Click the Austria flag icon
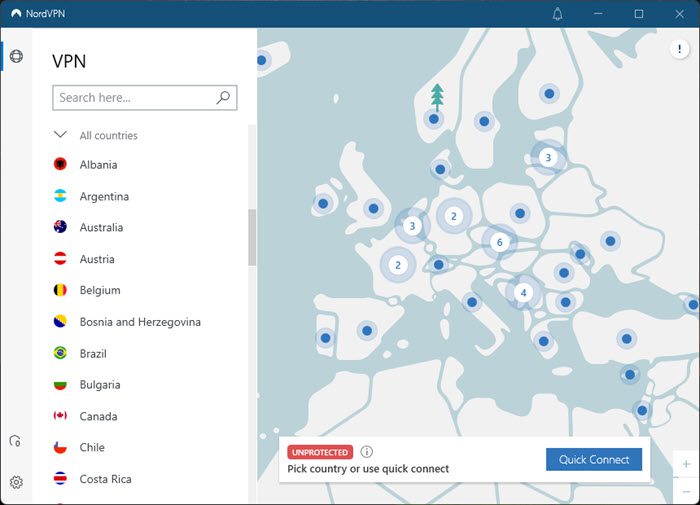 60,259
